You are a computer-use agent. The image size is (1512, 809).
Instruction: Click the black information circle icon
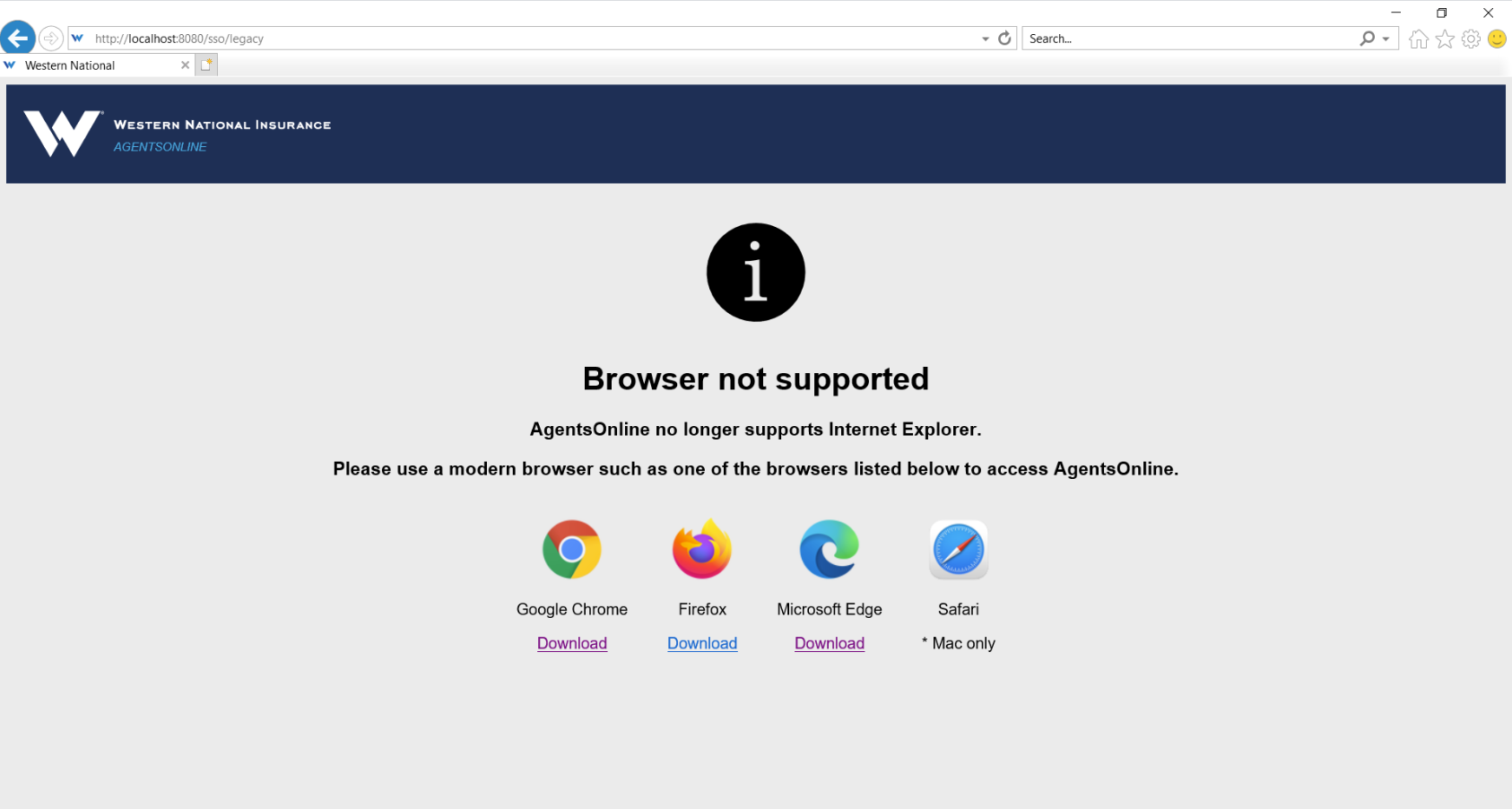tap(756, 273)
